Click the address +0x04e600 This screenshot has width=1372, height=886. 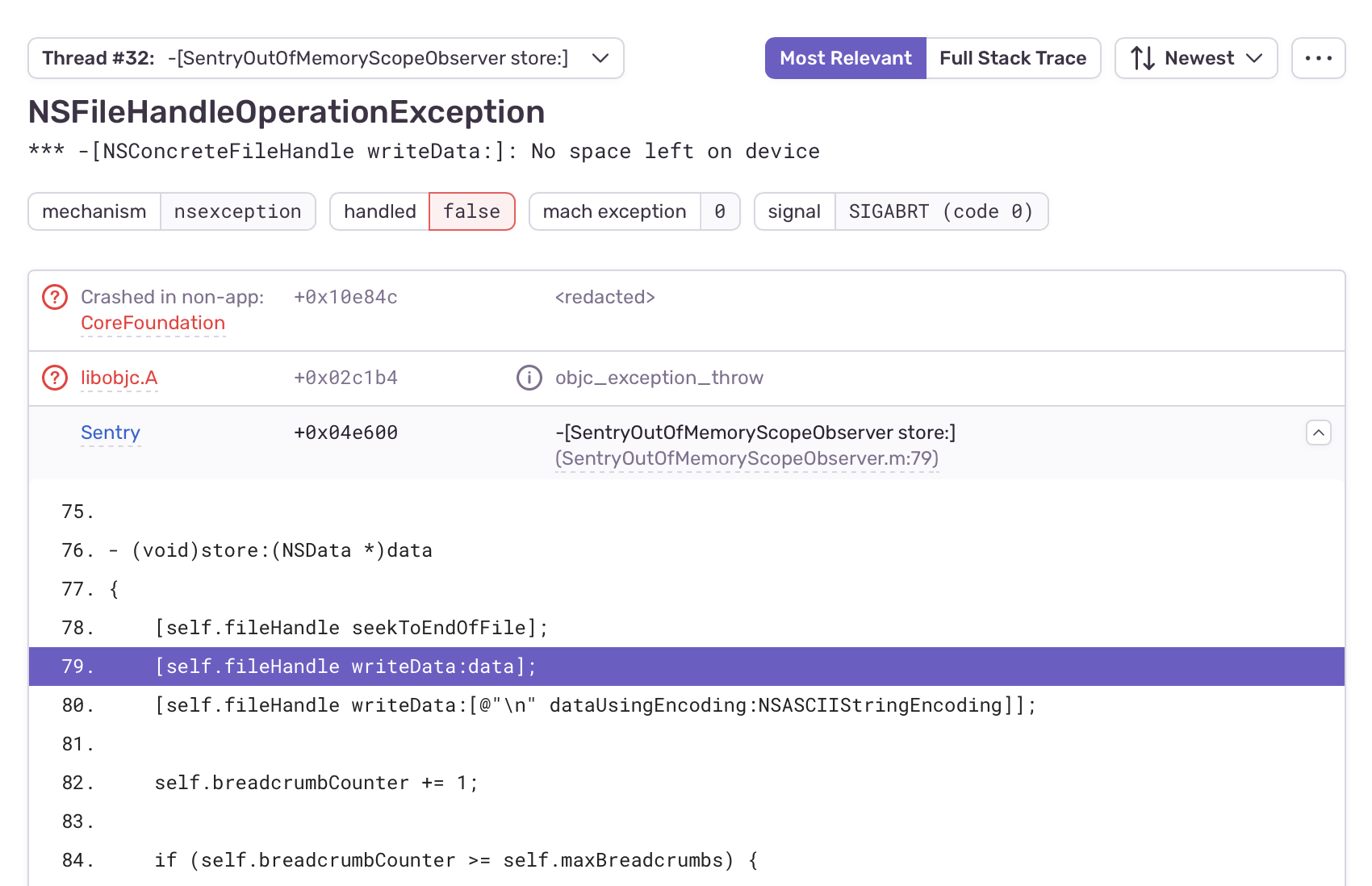[345, 433]
